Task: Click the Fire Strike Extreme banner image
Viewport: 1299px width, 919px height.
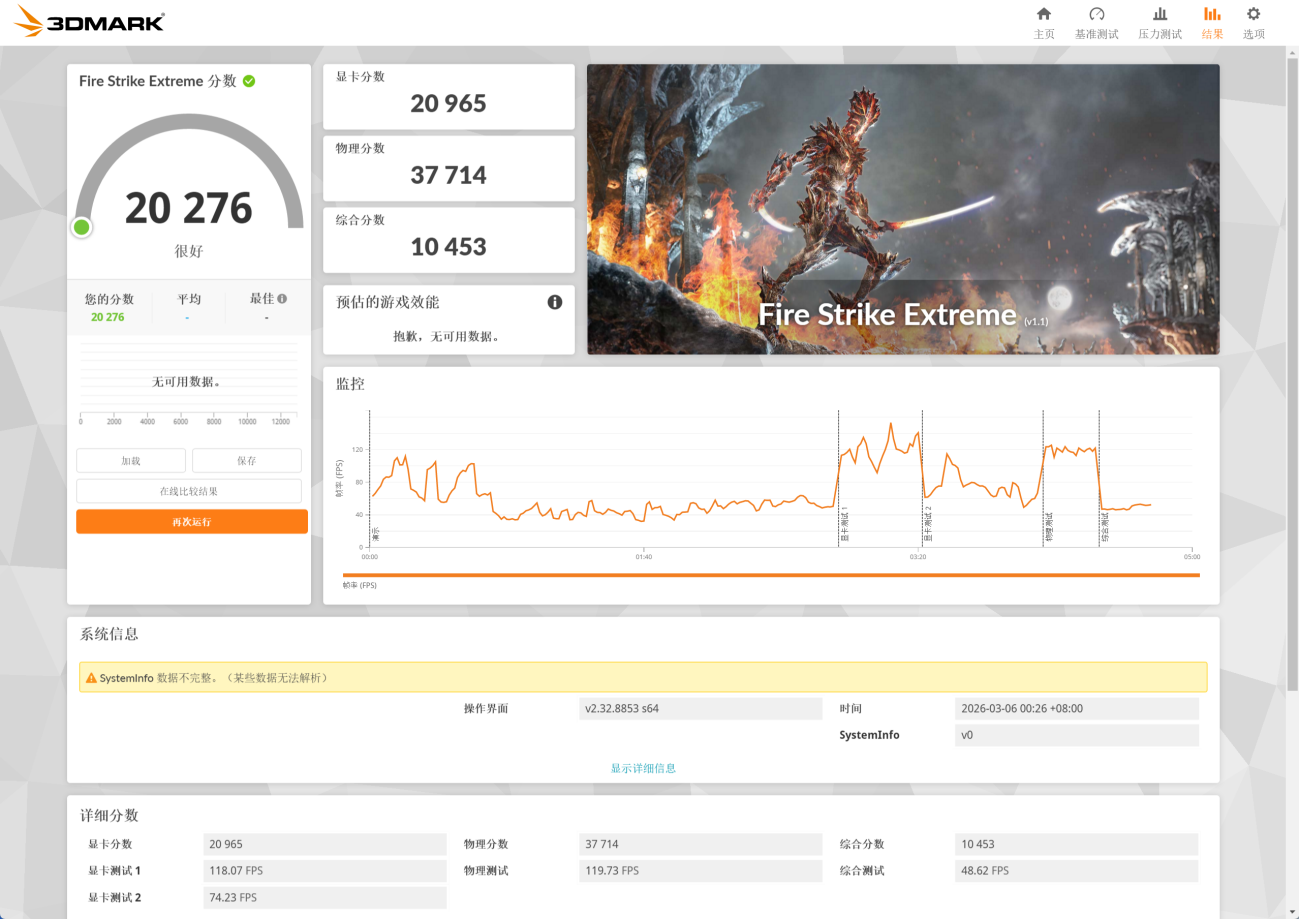Action: point(902,209)
